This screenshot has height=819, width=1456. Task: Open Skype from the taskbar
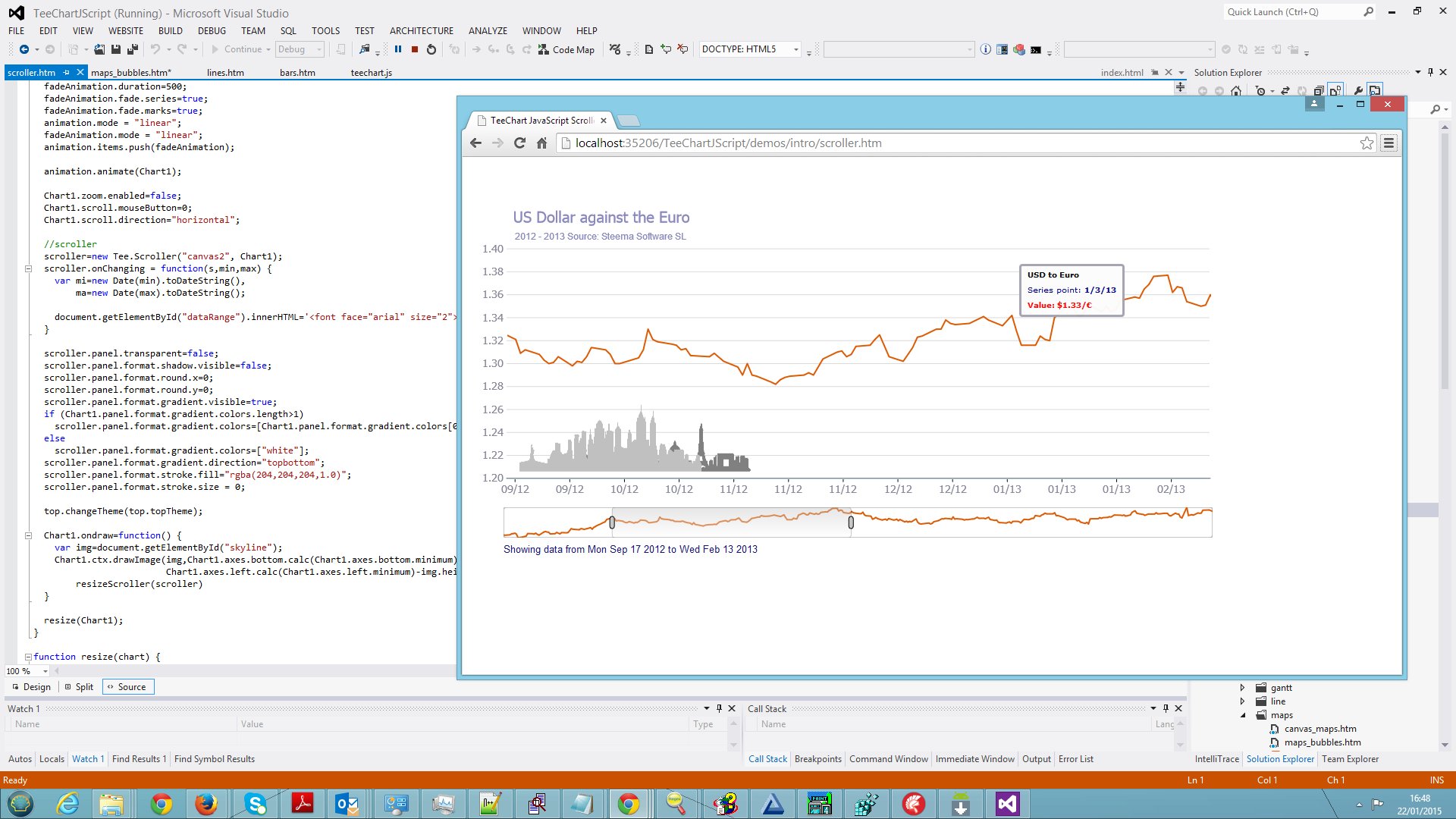(256, 804)
